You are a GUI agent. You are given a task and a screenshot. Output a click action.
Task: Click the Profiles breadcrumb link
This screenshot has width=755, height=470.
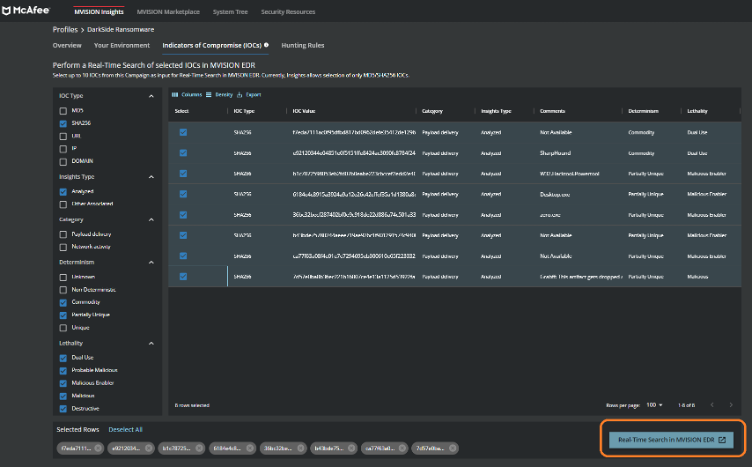pyautogui.click(x=65, y=29)
